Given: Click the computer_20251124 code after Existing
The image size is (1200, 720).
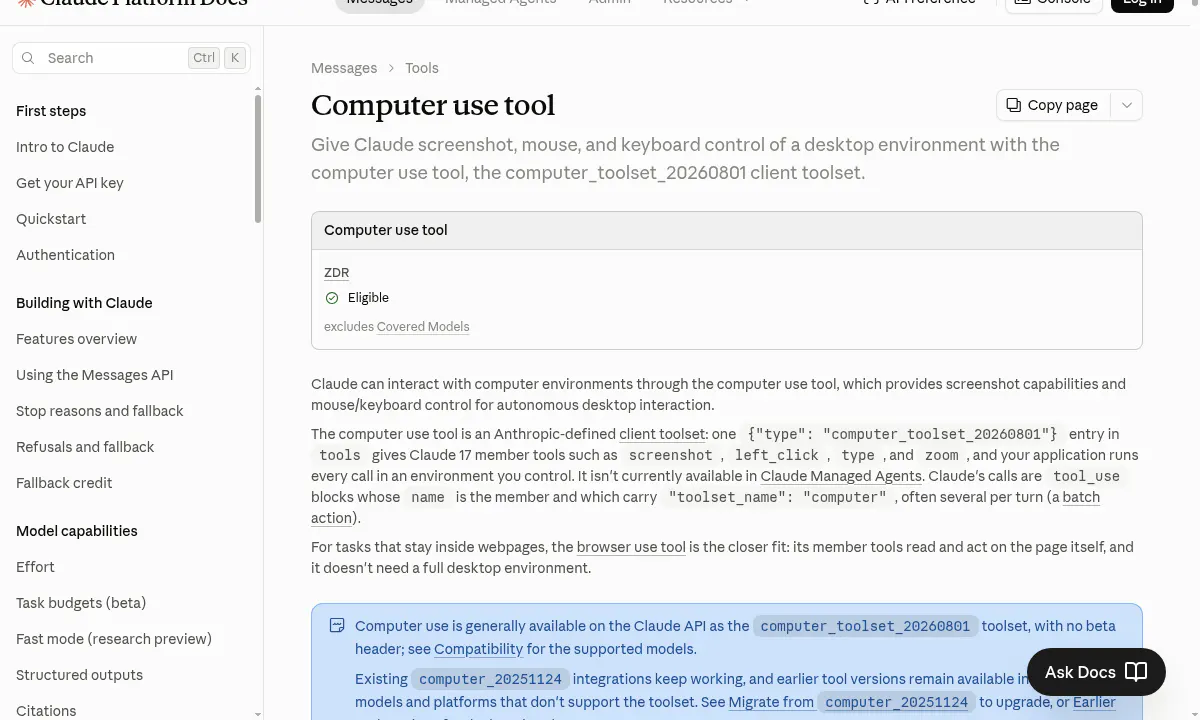Looking at the screenshot, I should (x=490, y=679).
